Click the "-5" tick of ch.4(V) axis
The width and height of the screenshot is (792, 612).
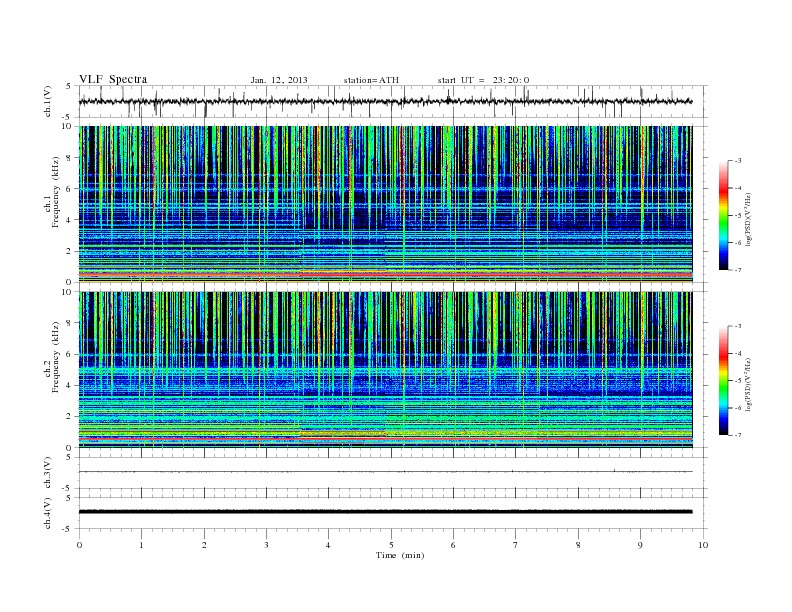click(68, 529)
